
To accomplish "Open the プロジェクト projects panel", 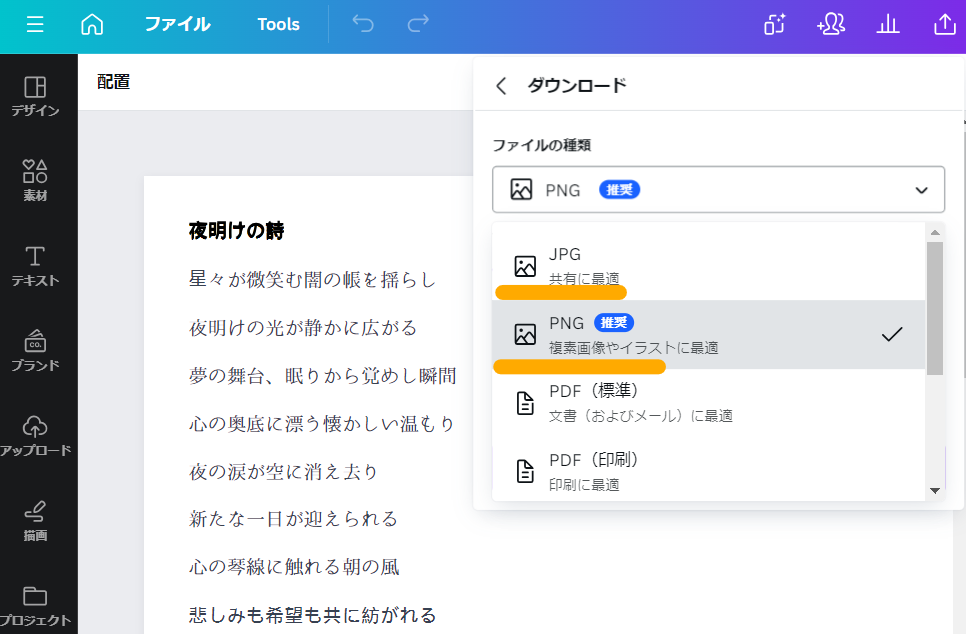I will [35, 606].
